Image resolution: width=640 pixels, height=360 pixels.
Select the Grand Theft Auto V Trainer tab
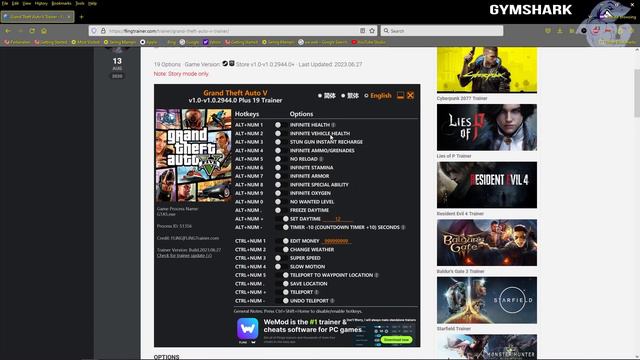tap(38, 17)
